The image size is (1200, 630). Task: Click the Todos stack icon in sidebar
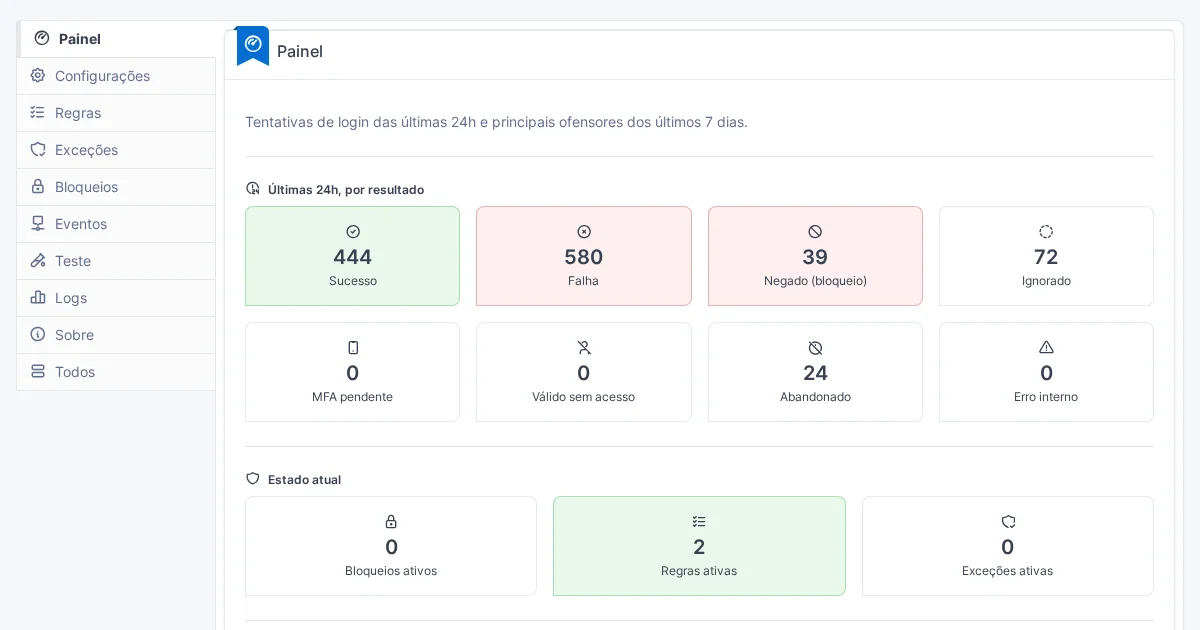coord(38,371)
